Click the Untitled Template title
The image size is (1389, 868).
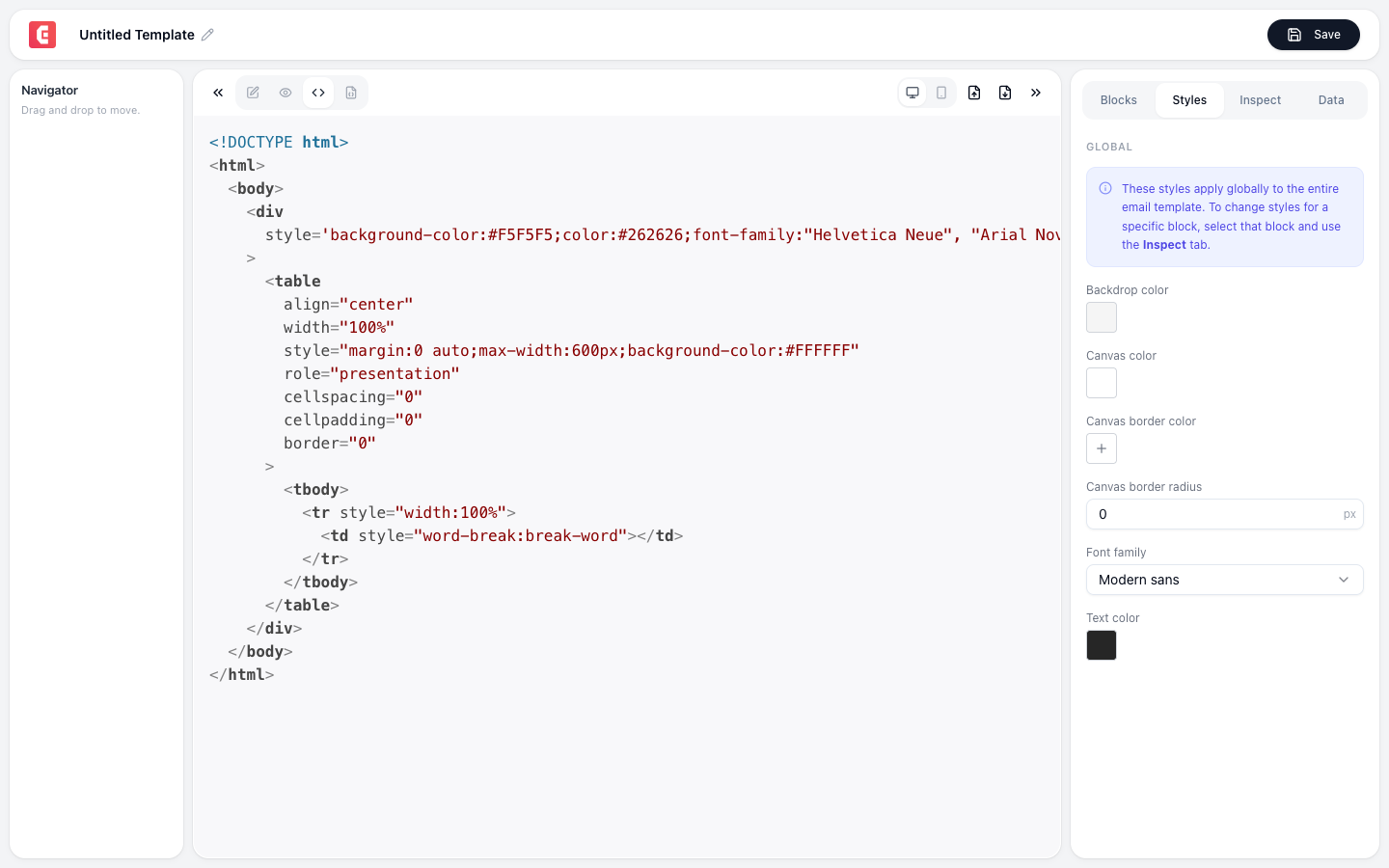tap(137, 35)
